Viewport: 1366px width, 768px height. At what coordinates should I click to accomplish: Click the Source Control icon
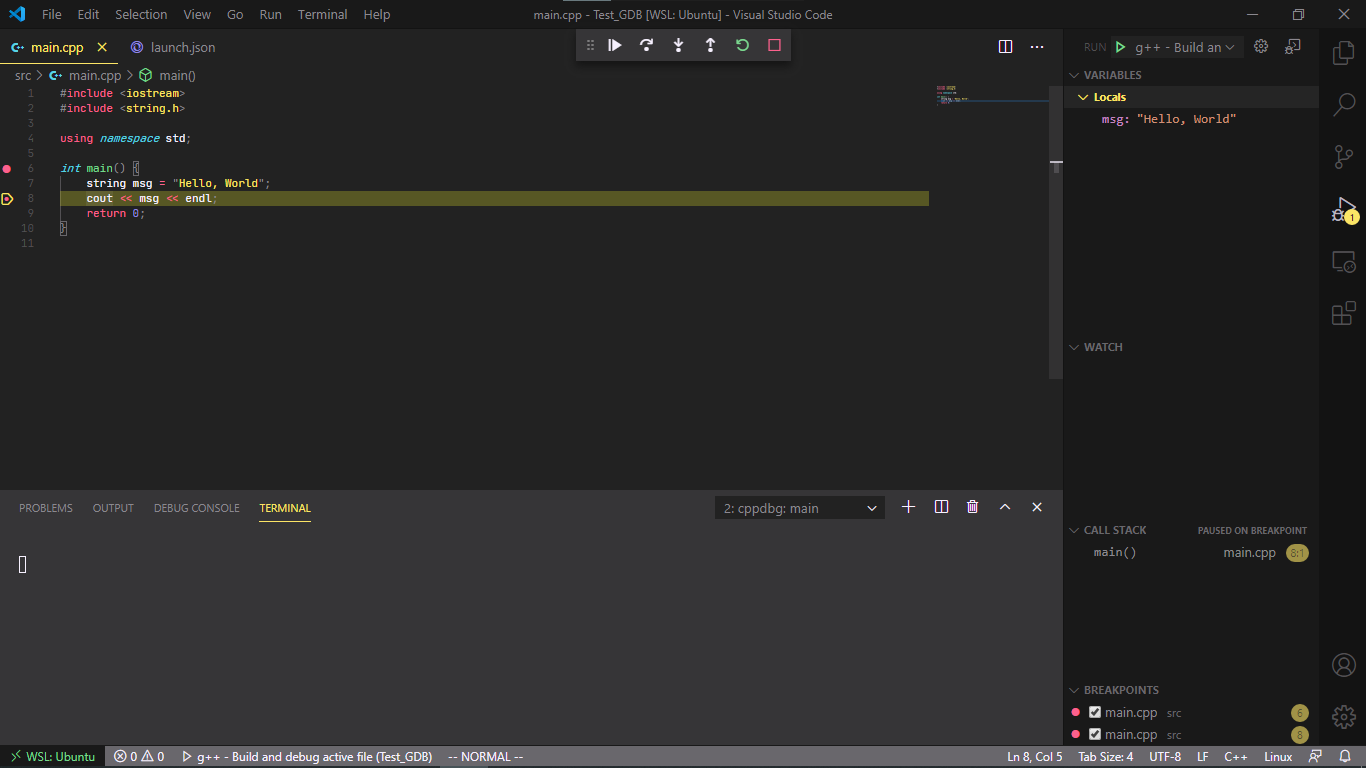point(1343,157)
